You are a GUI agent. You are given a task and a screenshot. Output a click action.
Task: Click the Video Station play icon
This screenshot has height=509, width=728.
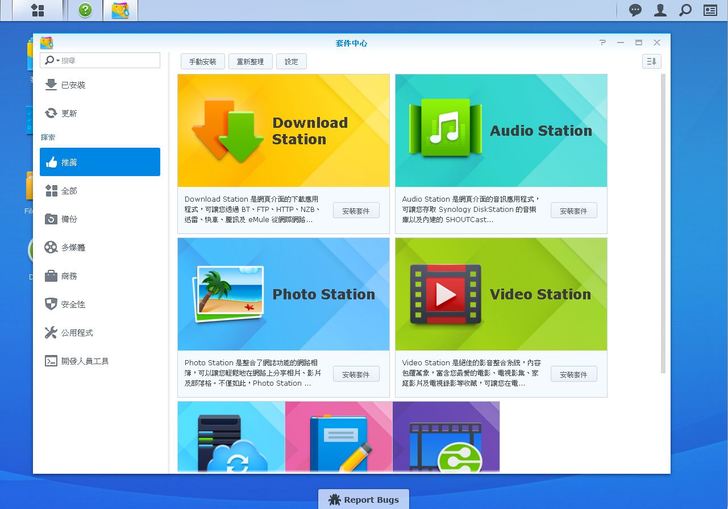point(445,294)
